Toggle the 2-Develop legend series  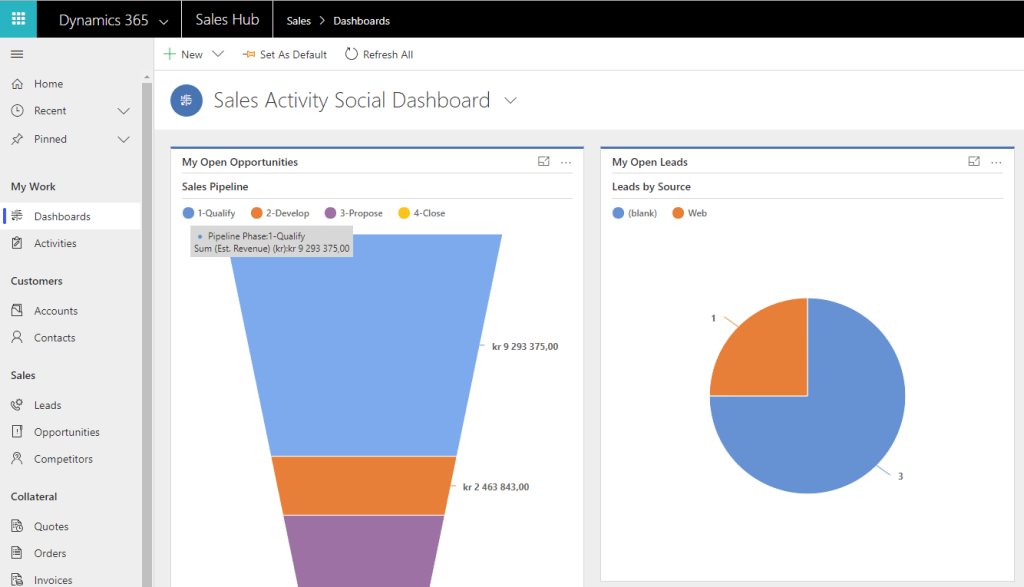(x=279, y=213)
